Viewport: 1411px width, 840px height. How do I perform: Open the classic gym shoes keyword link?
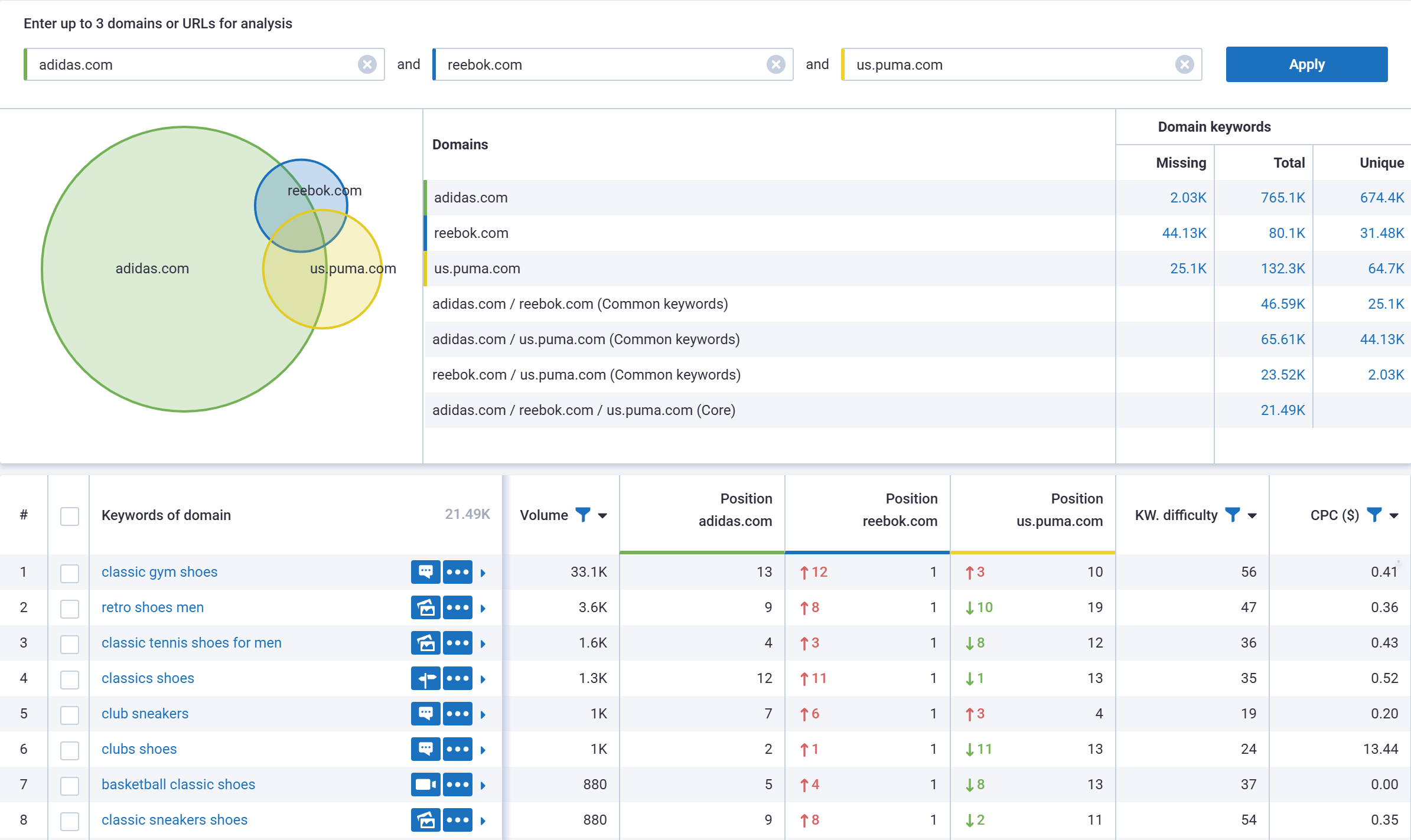click(159, 572)
